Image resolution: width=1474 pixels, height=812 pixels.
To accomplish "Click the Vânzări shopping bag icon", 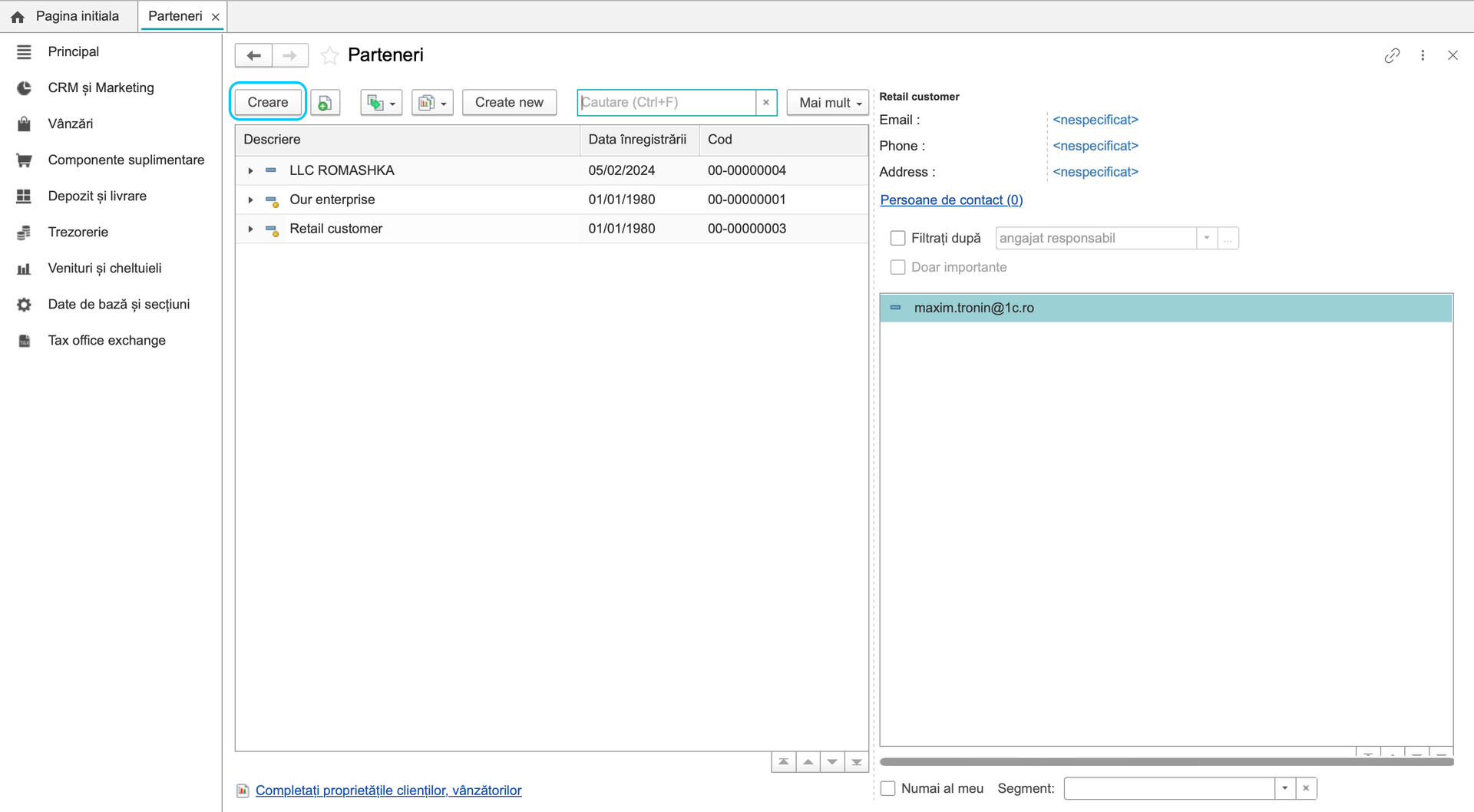I will coord(24,124).
